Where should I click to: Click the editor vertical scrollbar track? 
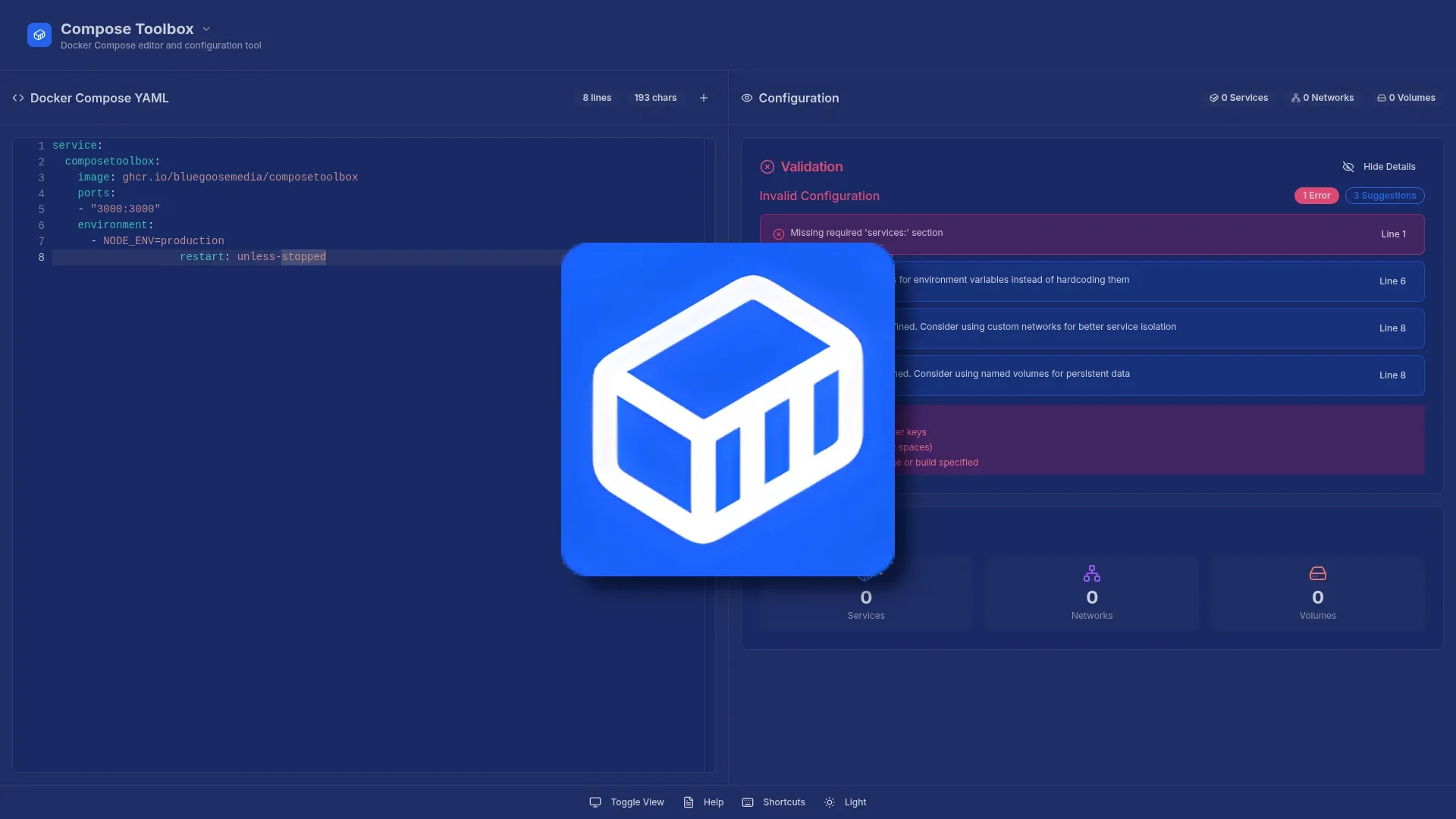click(x=709, y=455)
